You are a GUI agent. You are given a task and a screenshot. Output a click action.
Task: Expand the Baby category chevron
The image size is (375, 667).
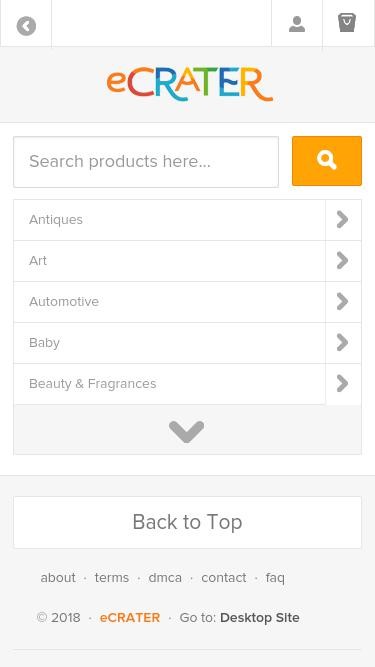(343, 342)
